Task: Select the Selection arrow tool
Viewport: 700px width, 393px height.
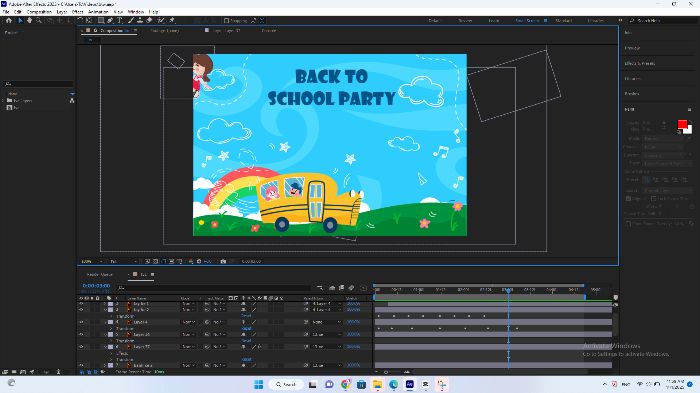Action: [20, 21]
